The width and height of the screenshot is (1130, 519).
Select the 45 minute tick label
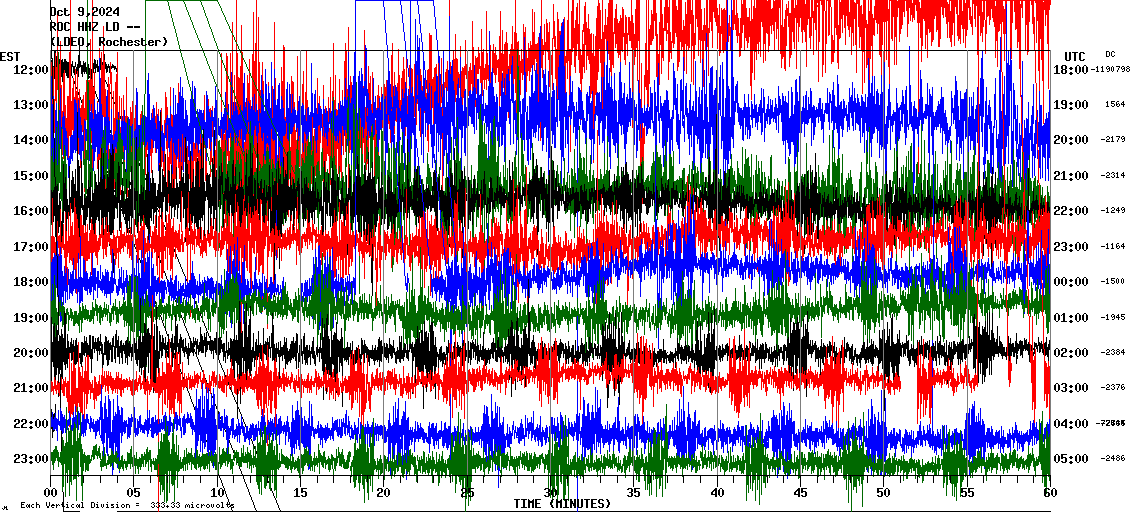(800, 493)
